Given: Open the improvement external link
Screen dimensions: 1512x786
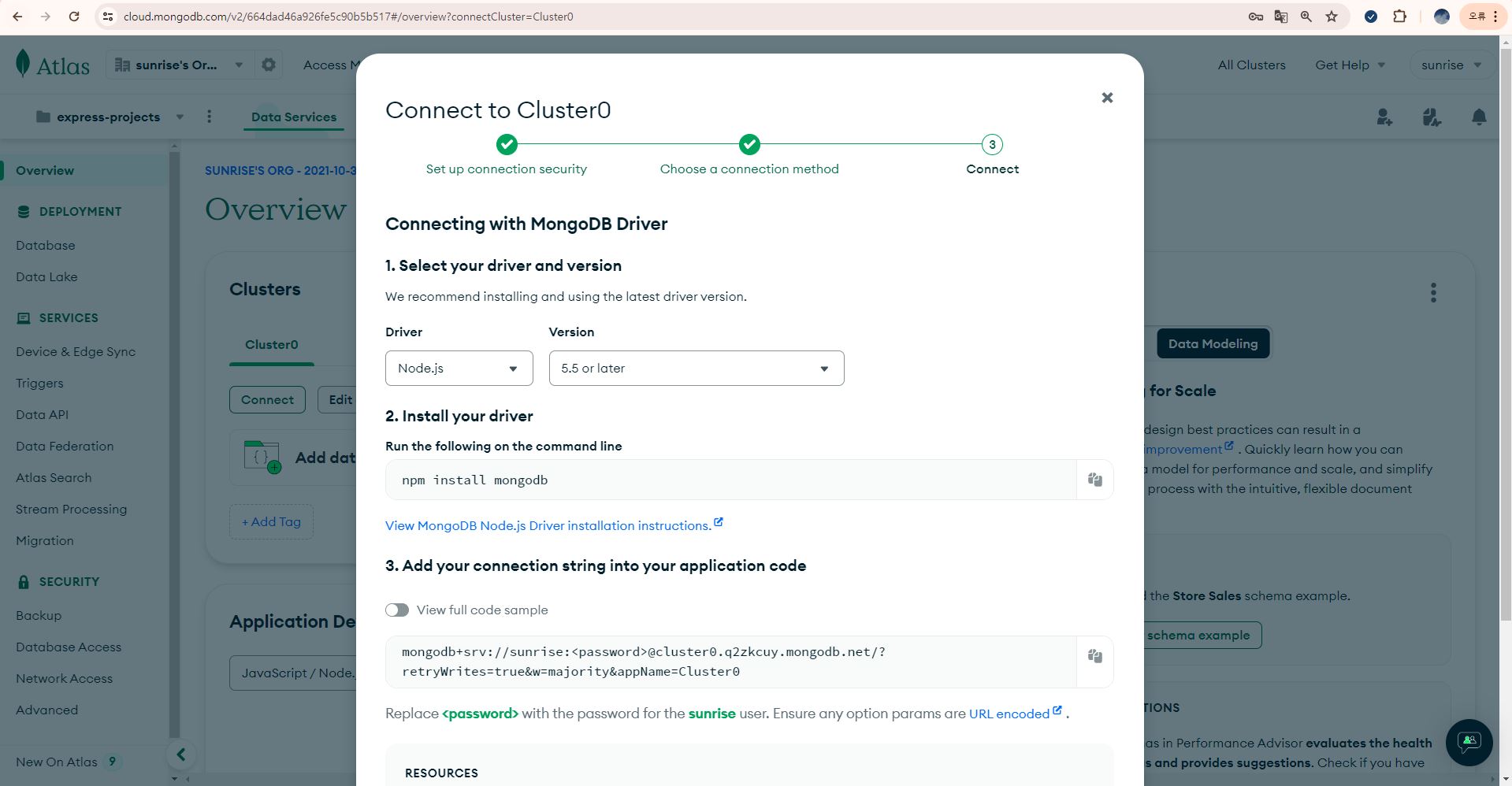Looking at the screenshot, I should [x=1188, y=449].
